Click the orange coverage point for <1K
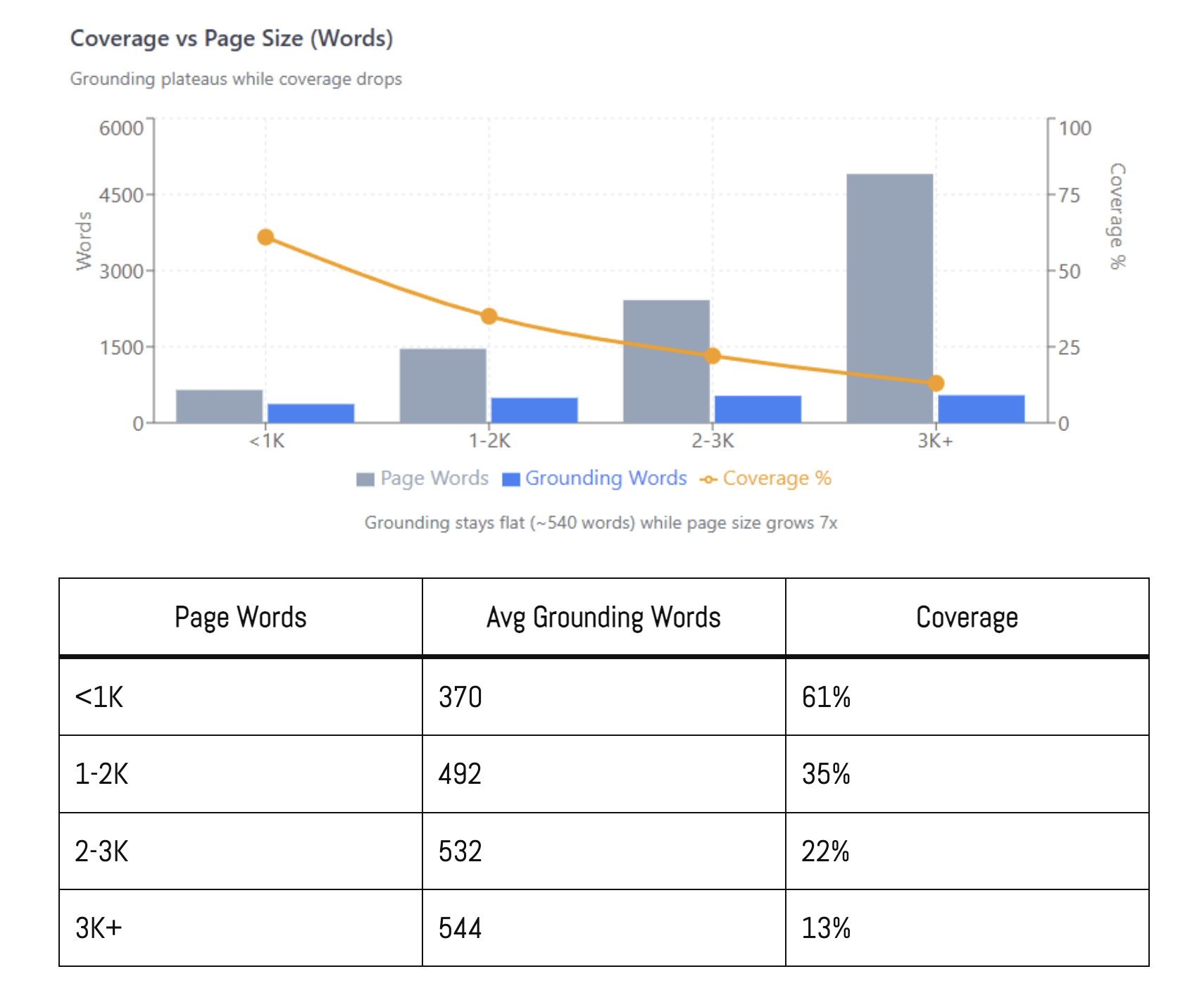Image resolution: width=1204 pixels, height=1000 pixels. pos(265,237)
